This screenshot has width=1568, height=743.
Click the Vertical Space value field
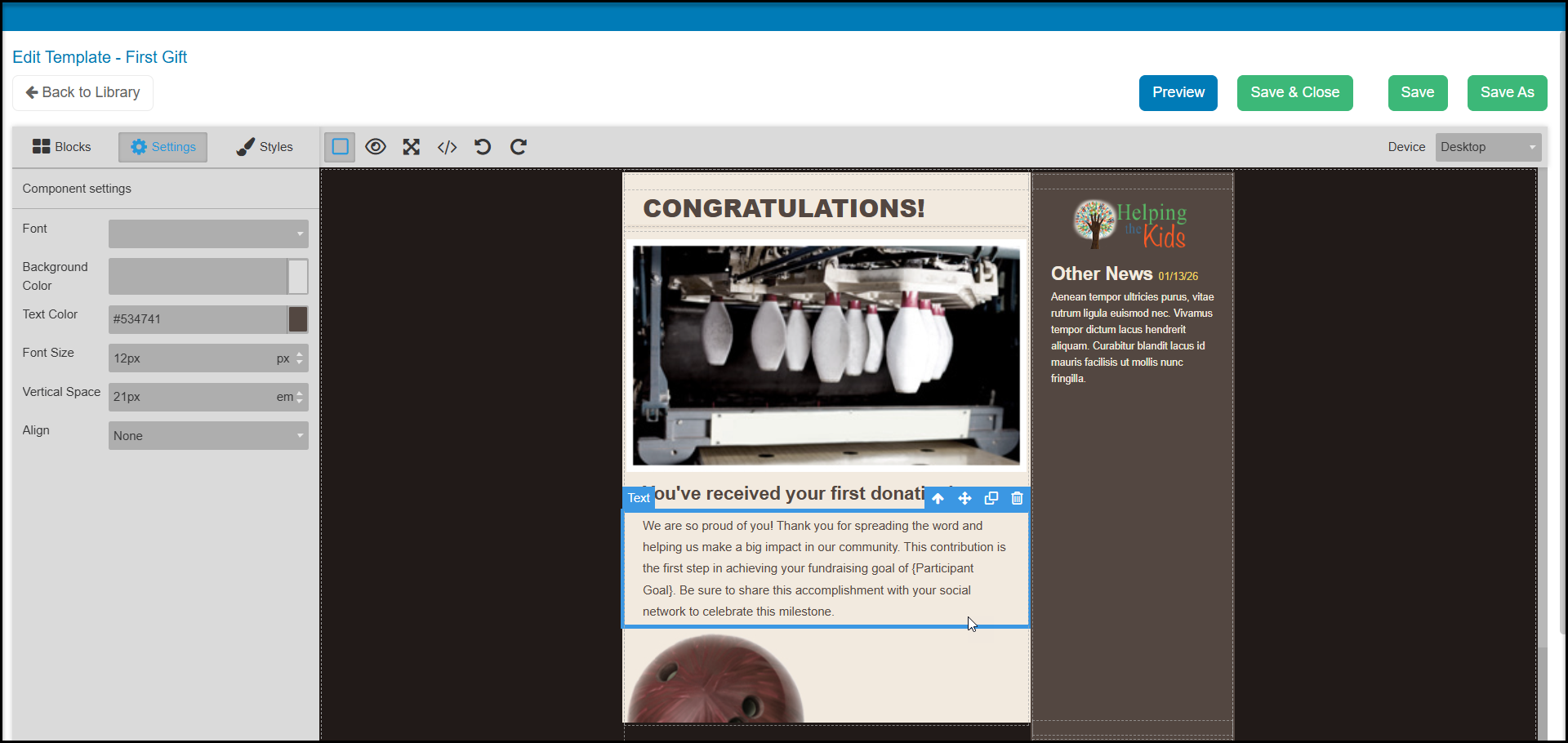pos(192,397)
